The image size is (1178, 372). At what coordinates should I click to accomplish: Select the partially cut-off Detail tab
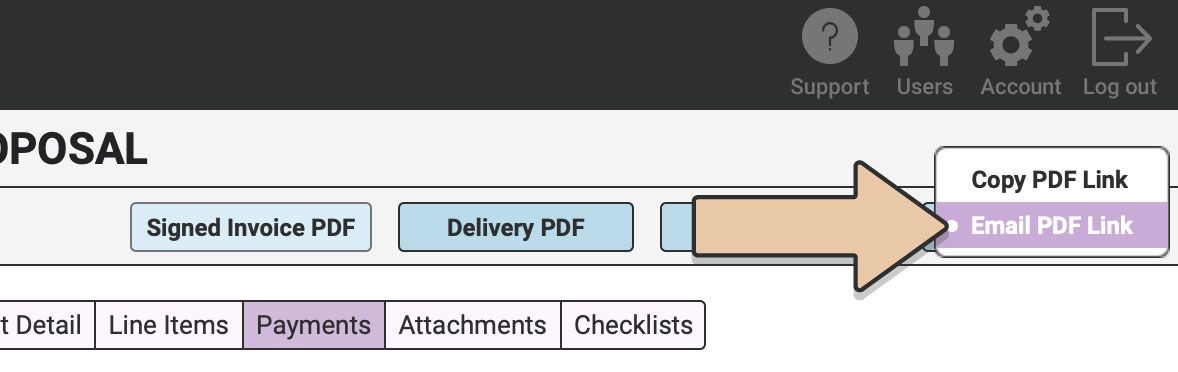(x=47, y=325)
